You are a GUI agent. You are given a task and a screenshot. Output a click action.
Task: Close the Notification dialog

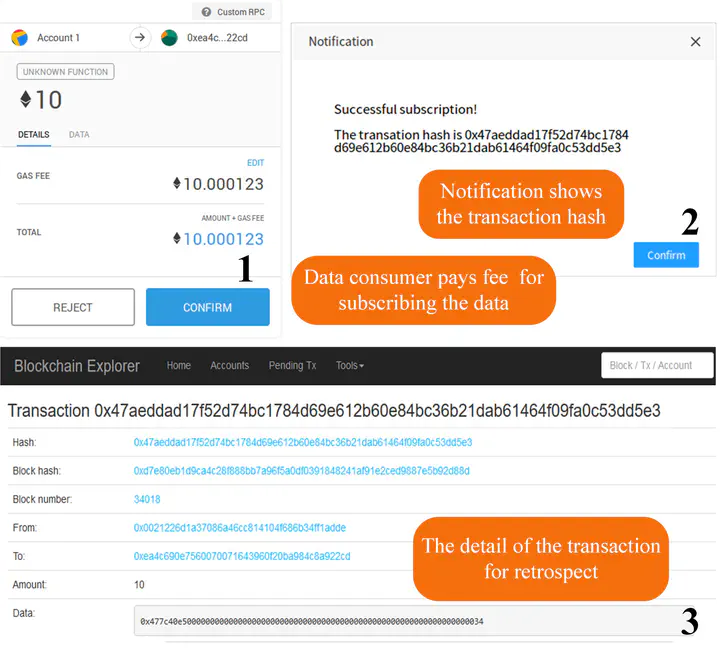[695, 42]
